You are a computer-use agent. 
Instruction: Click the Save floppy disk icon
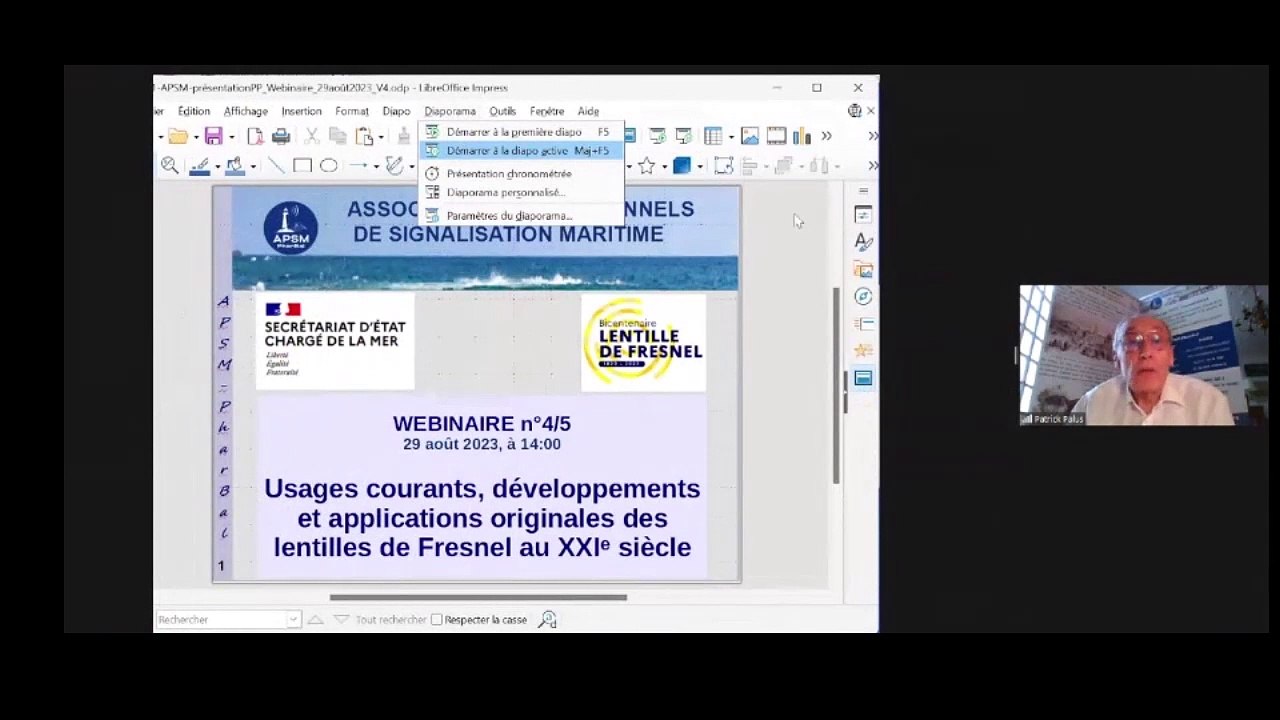[x=213, y=136]
